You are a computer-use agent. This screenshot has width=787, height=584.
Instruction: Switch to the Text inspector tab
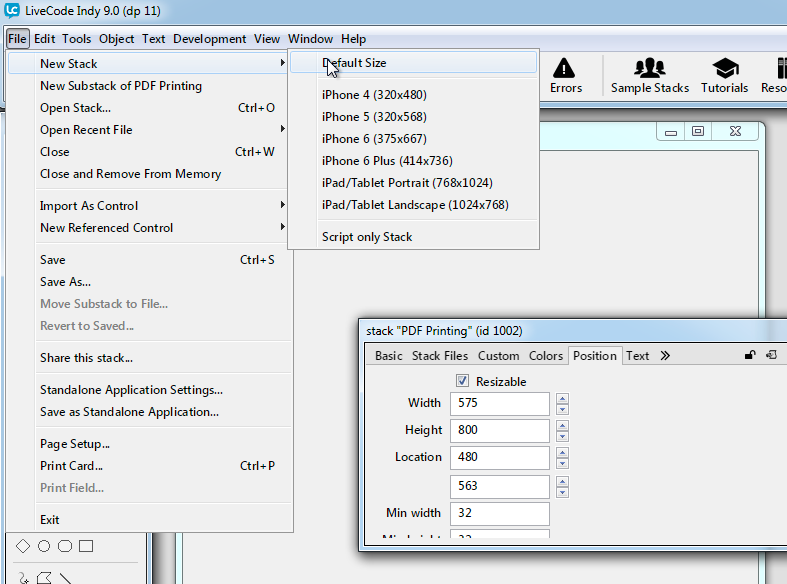[x=637, y=356]
